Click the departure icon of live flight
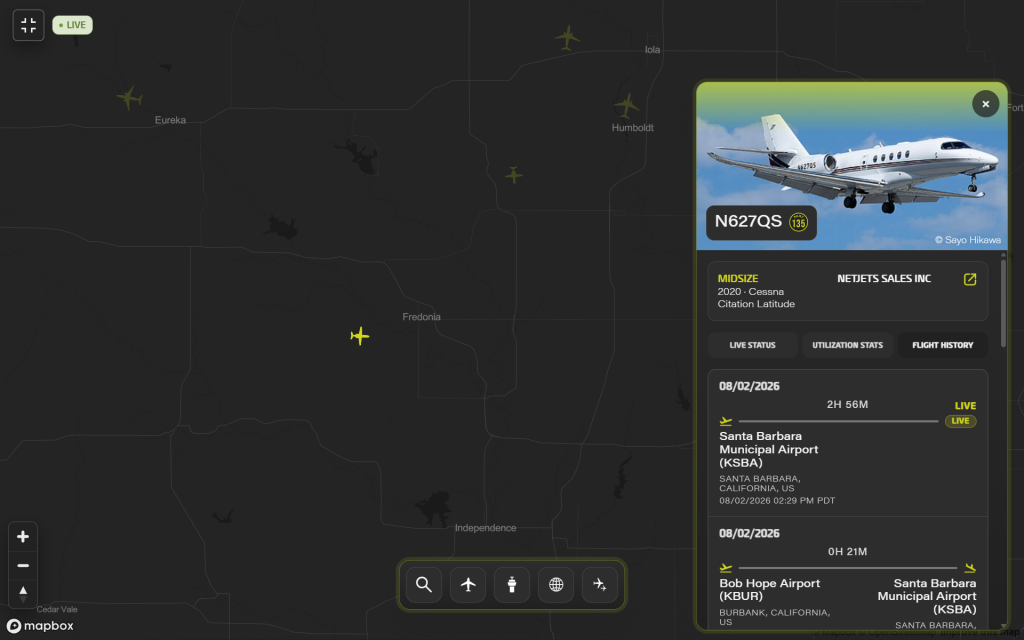 (x=726, y=421)
